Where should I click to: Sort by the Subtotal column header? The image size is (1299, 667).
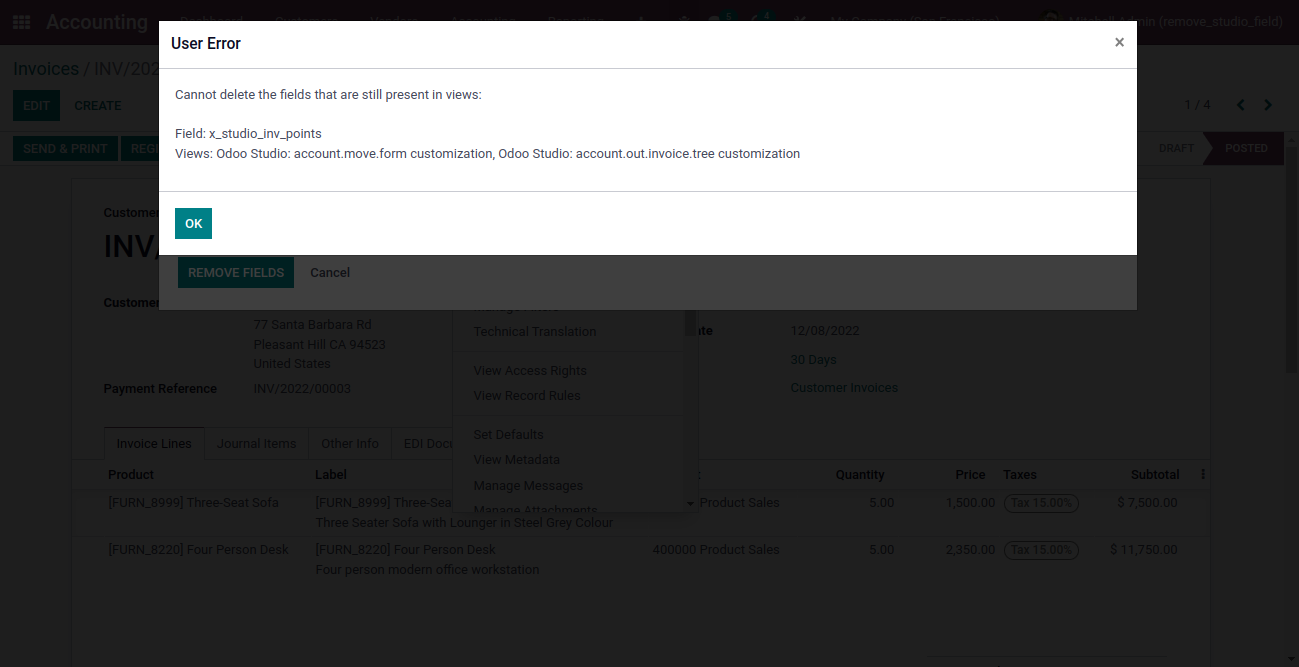[x=1155, y=474]
